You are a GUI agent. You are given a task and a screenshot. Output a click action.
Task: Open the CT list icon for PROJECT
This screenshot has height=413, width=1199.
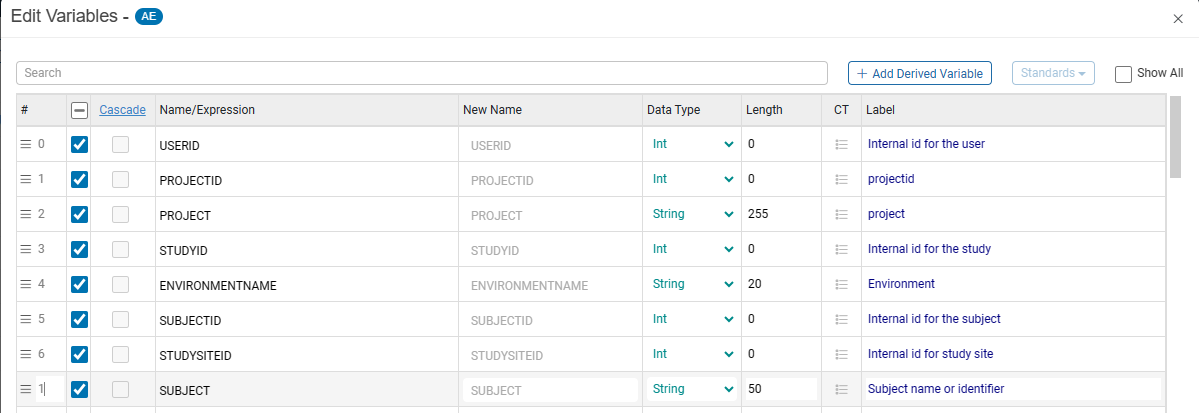coord(842,214)
